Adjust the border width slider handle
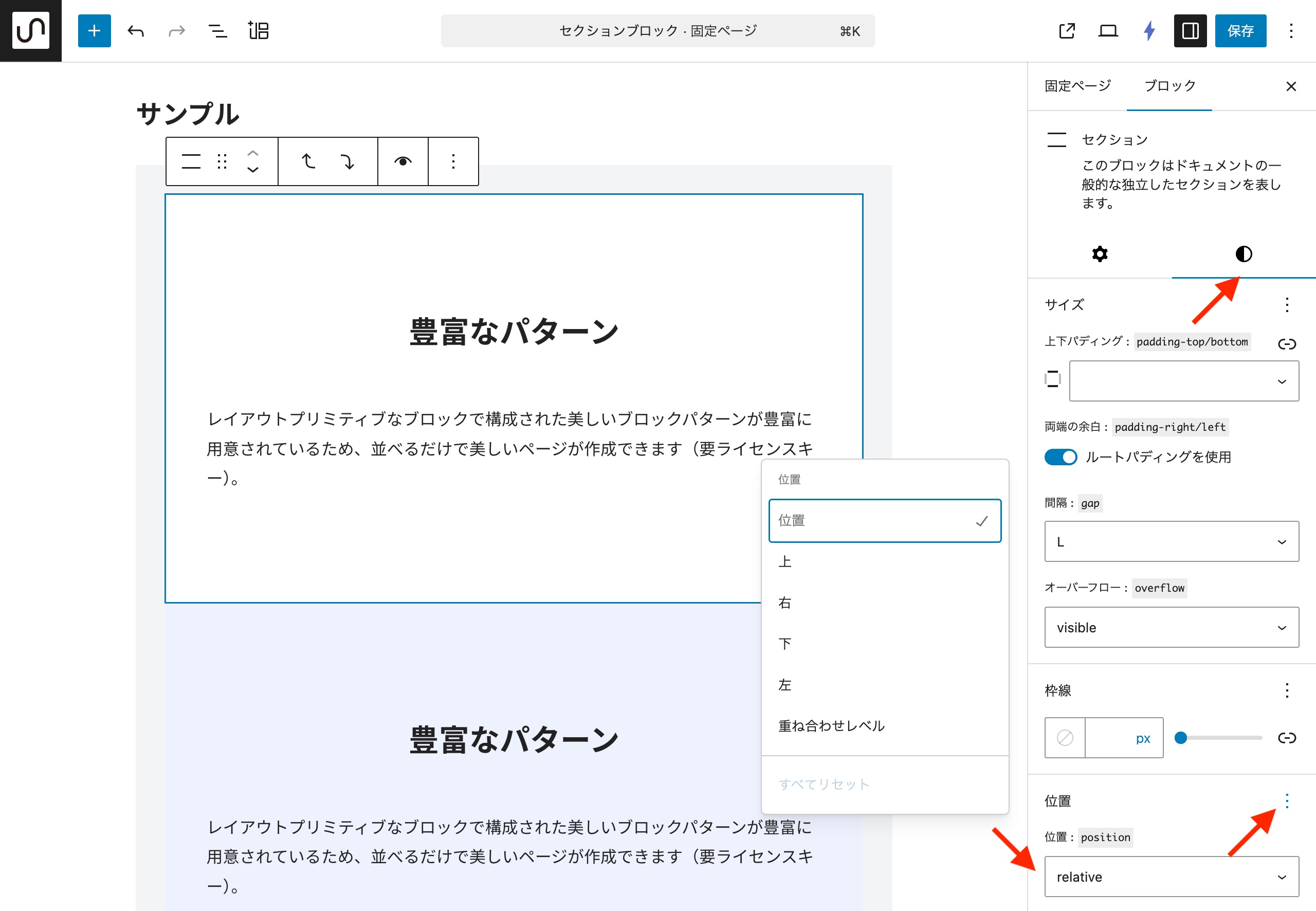Image resolution: width=1316 pixels, height=911 pixels. click(1181, 738)
